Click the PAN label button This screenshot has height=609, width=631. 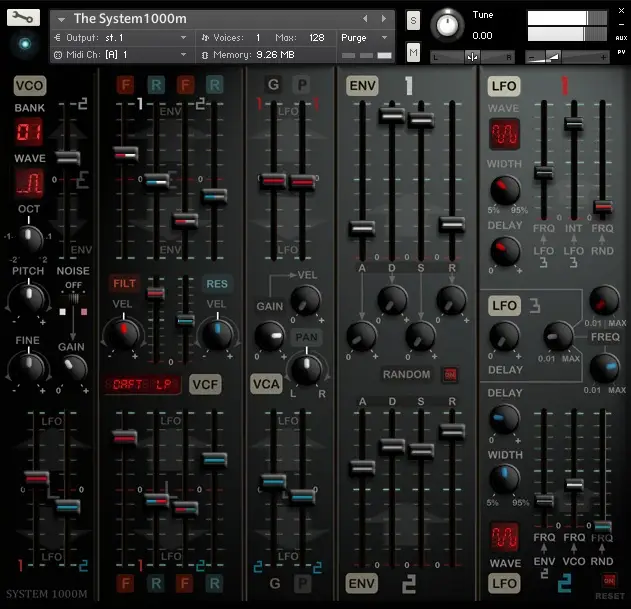point(306,337)
